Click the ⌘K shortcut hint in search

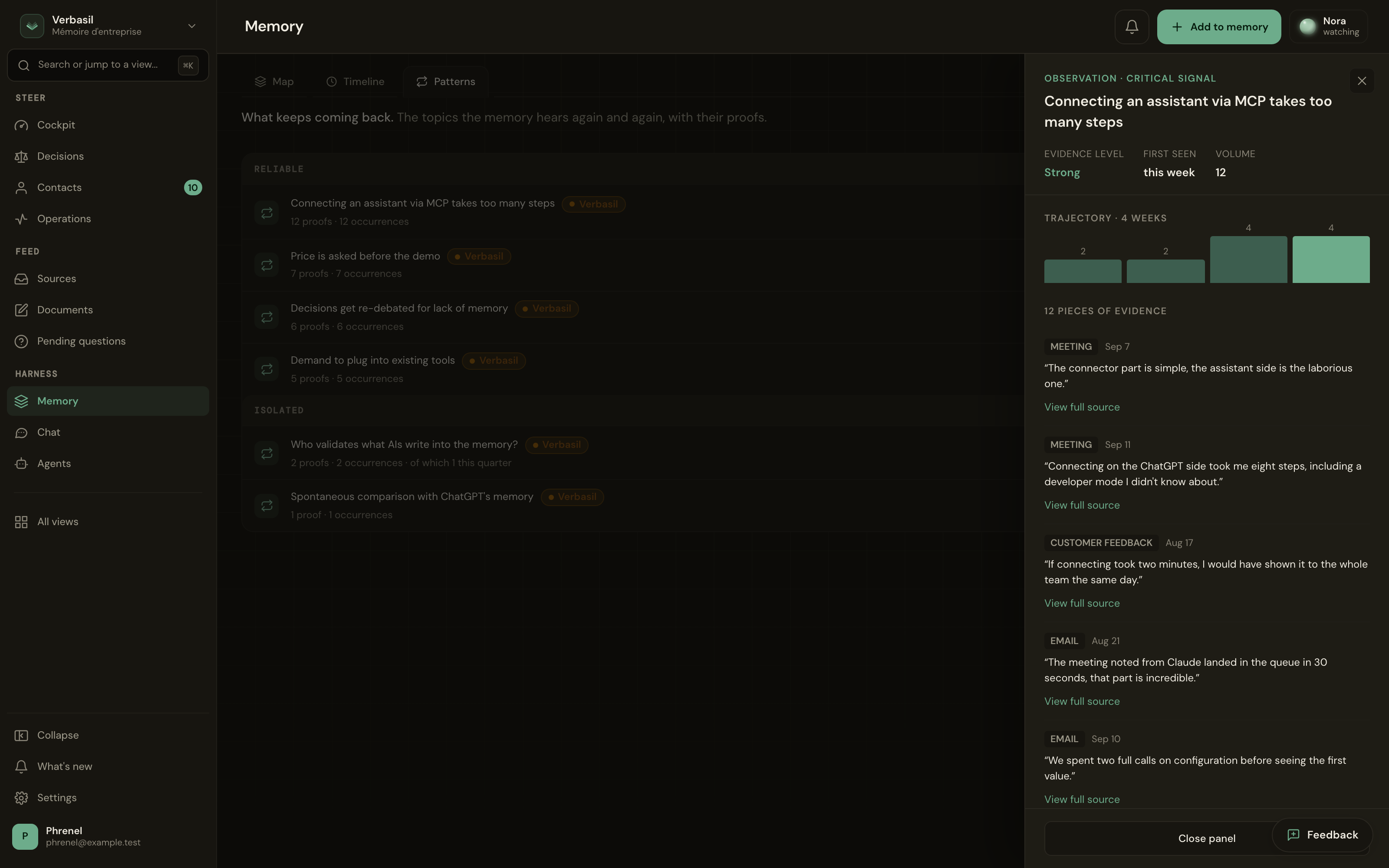[188, 66]
